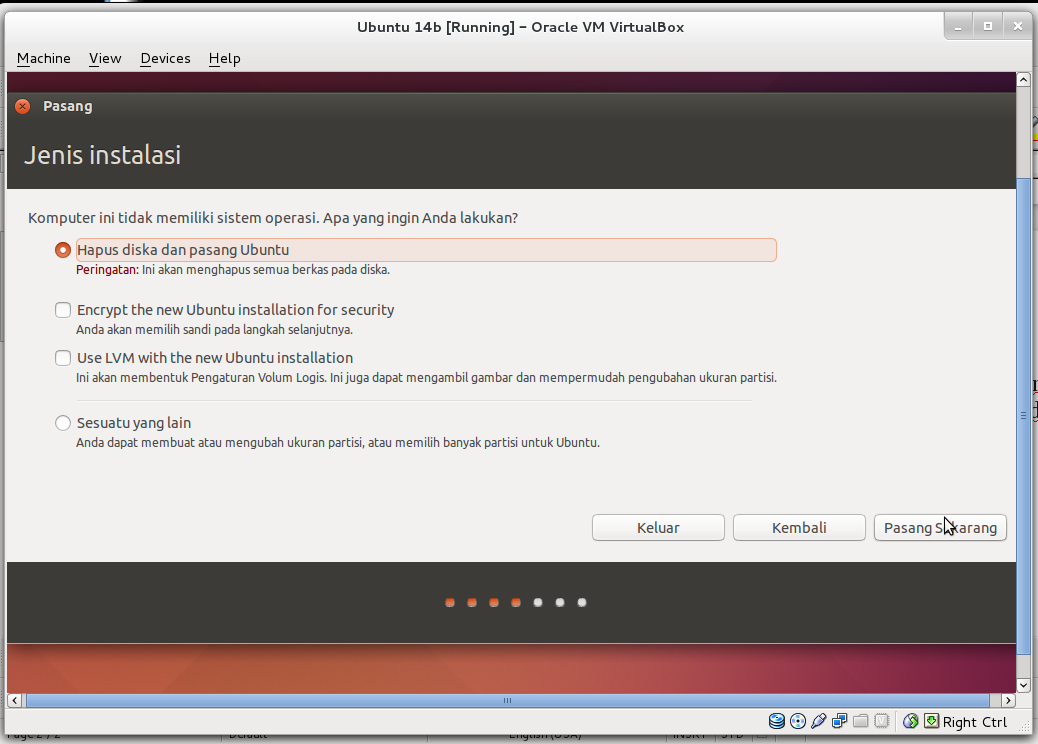Select the Sesuatu yang lain option
The height and width of the screenshot is (744, 1038).
coord(62,423)
